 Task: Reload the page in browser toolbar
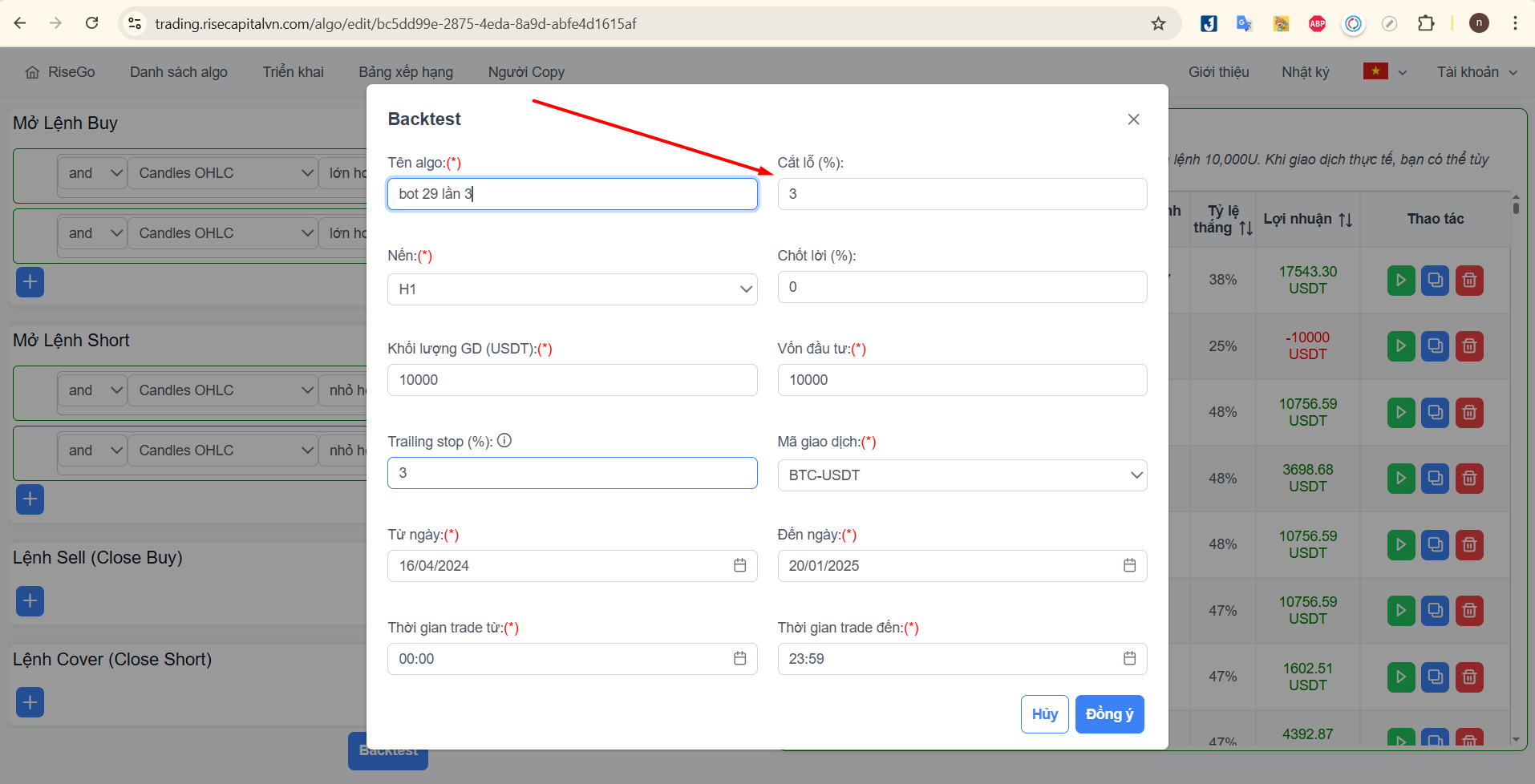(x=92, y=23)
